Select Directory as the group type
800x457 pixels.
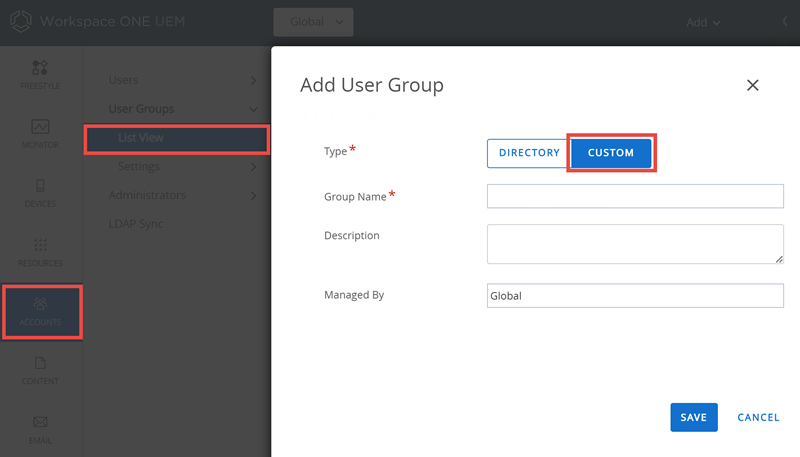[529, 153]
